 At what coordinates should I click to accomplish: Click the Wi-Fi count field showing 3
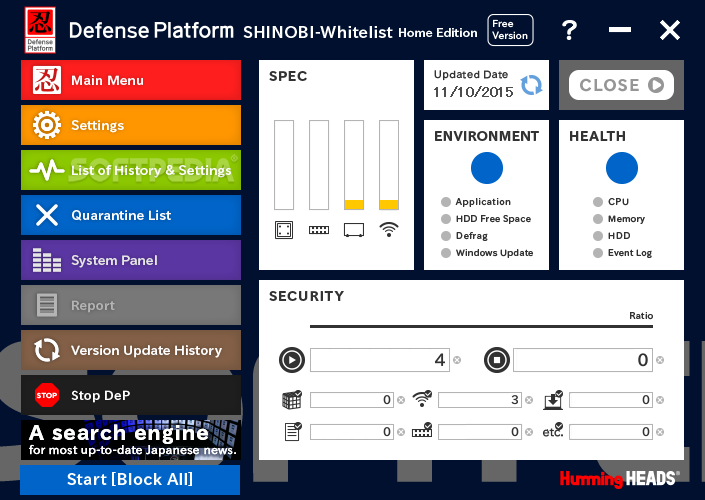tap(480, 400)
